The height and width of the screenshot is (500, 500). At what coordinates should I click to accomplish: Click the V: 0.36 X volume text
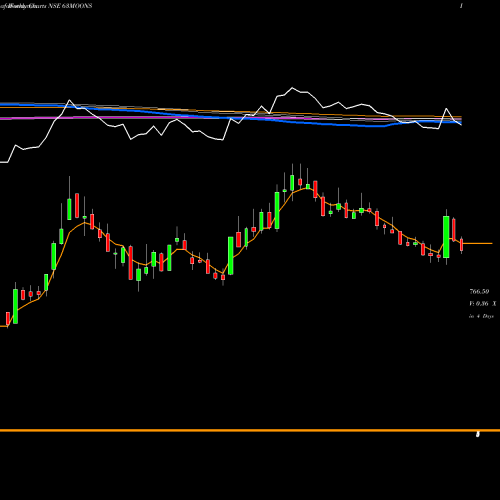pyautogui.click(x=483, y=304)
